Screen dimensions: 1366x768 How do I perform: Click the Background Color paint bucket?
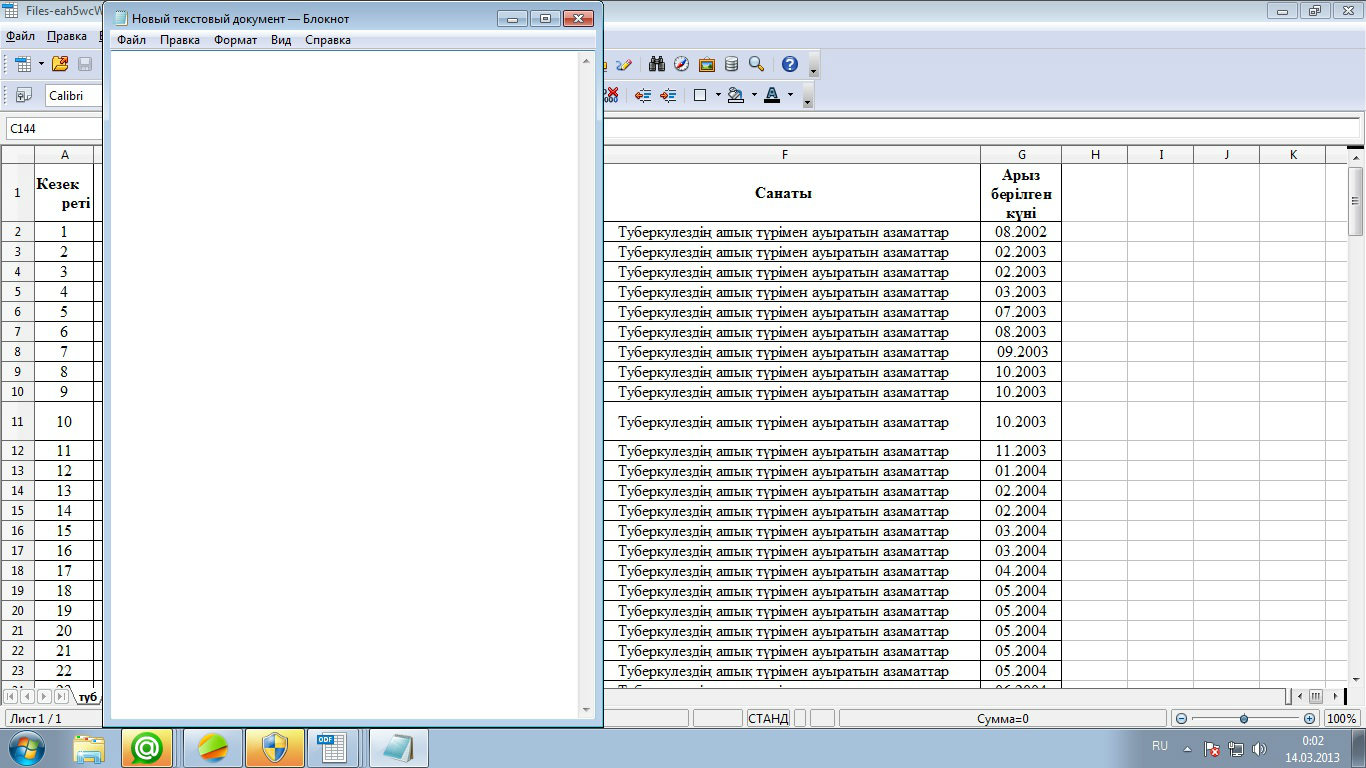pos(736,95)
